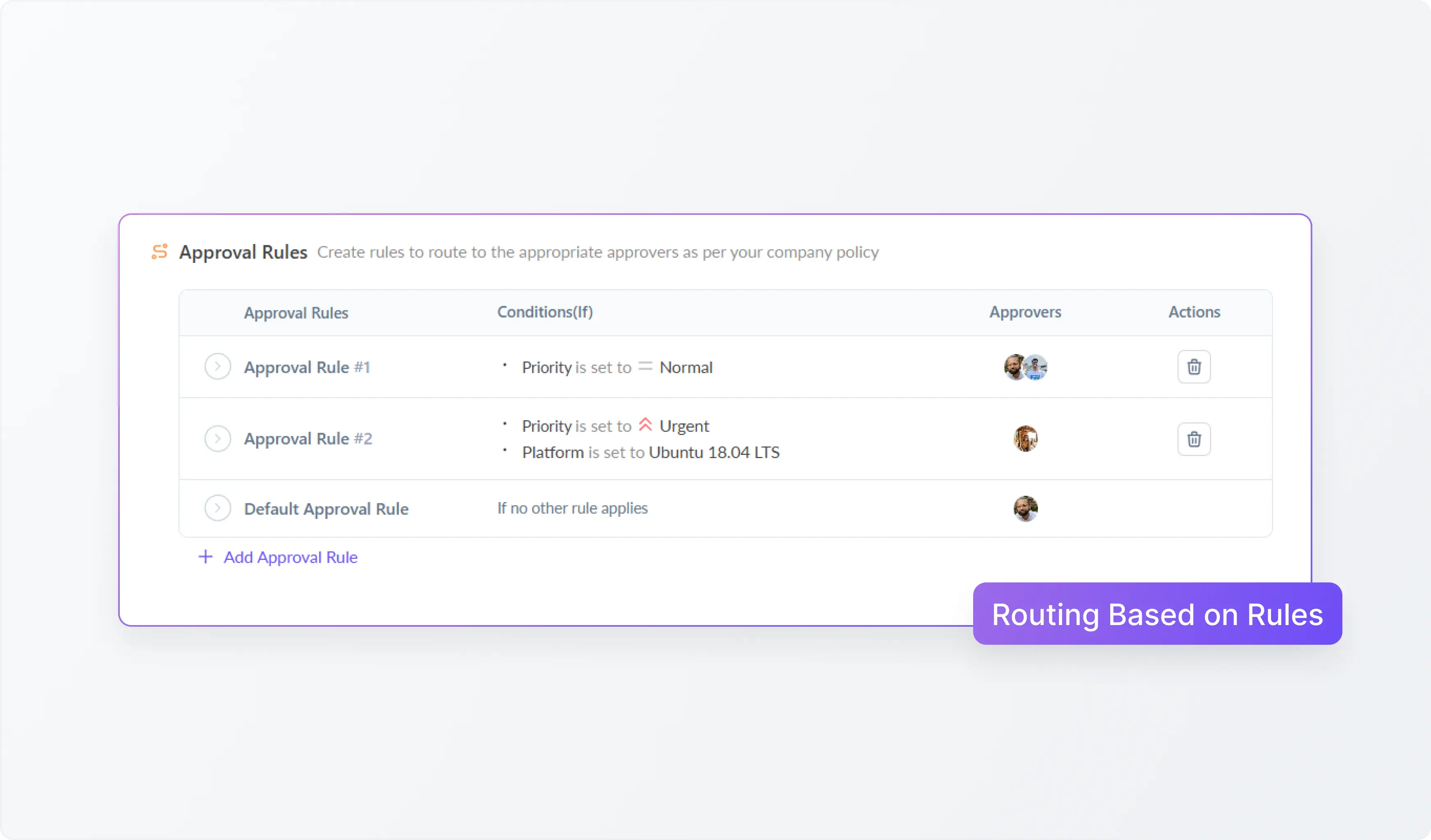Click the Normal priority equals icon
The image size is (1431, 840).
pyautogui.click(x=645, y=367)
